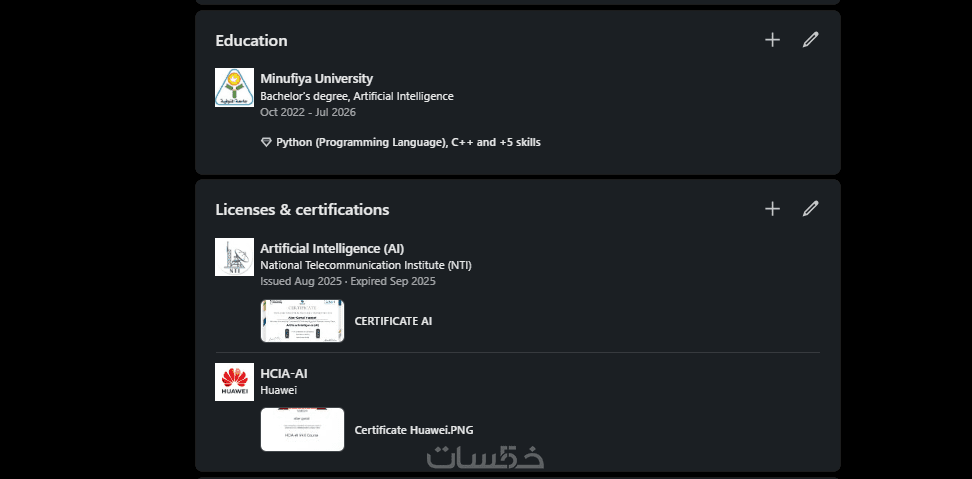Open the CERTIFICATE AI image thumbnail
This screenshot has width=972, height=479.
[302, 321]
